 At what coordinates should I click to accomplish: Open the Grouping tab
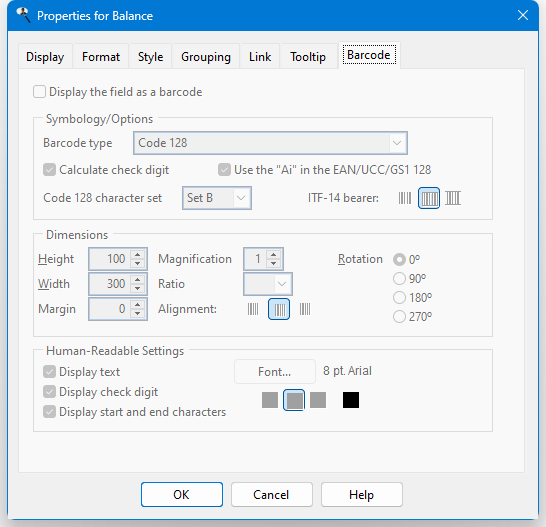click(206, 57)
